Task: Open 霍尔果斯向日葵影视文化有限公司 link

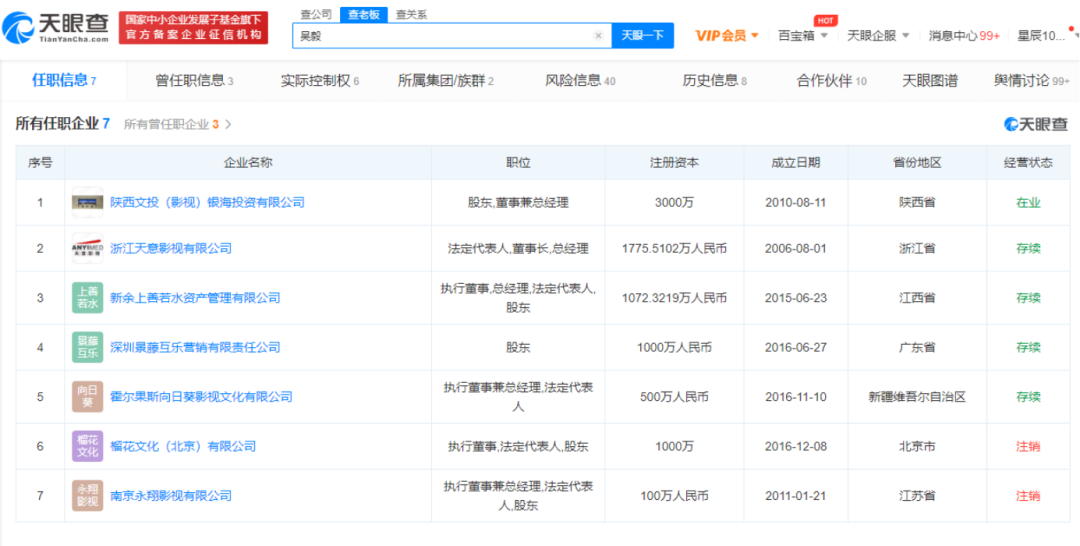Action: [x=201, y=397]
